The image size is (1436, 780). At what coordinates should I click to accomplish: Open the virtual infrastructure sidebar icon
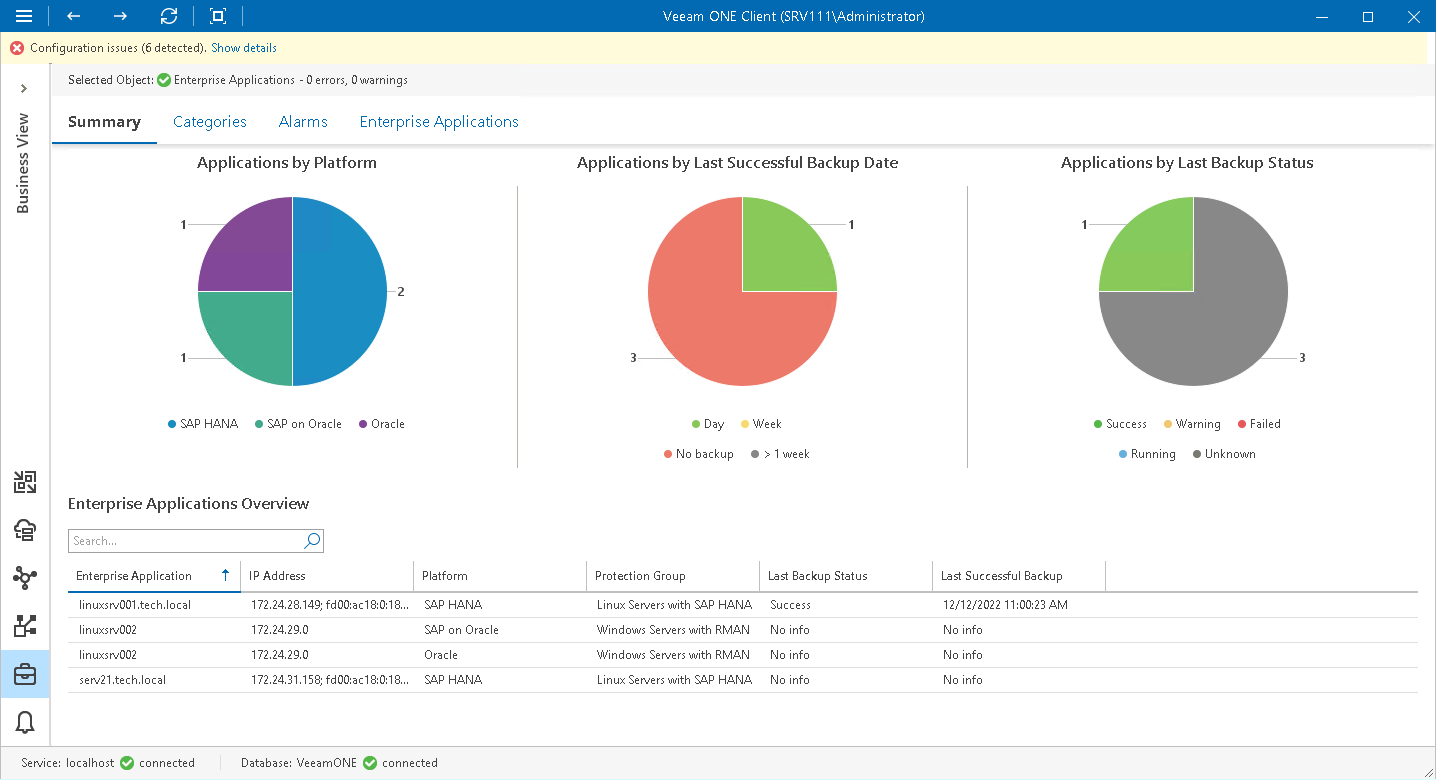24,482
